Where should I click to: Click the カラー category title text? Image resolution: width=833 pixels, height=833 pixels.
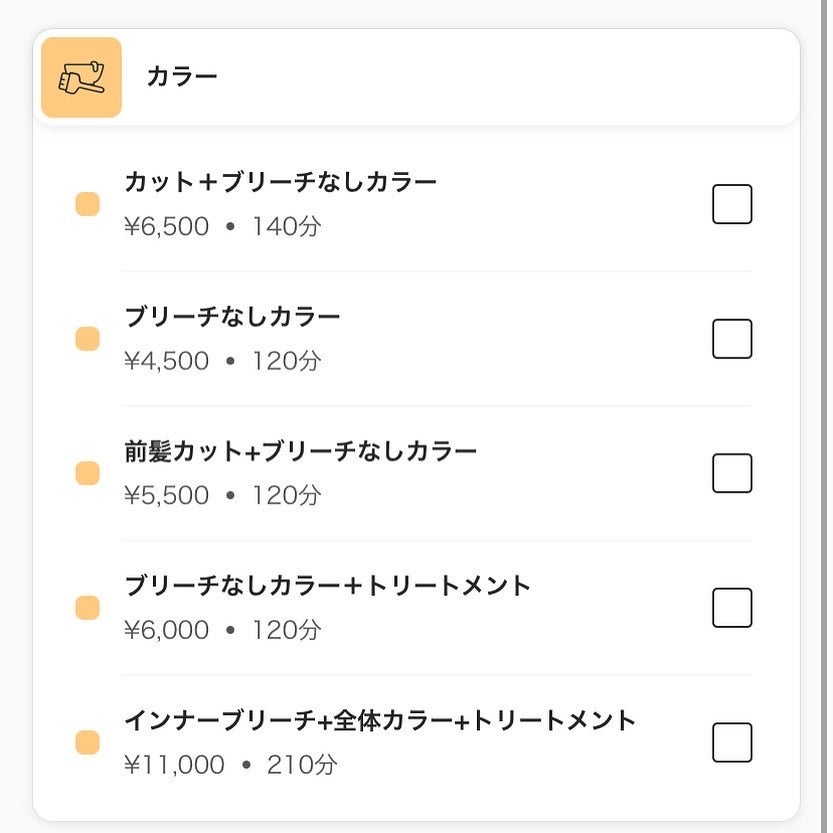pyautogui.click(x=182, y=77)
